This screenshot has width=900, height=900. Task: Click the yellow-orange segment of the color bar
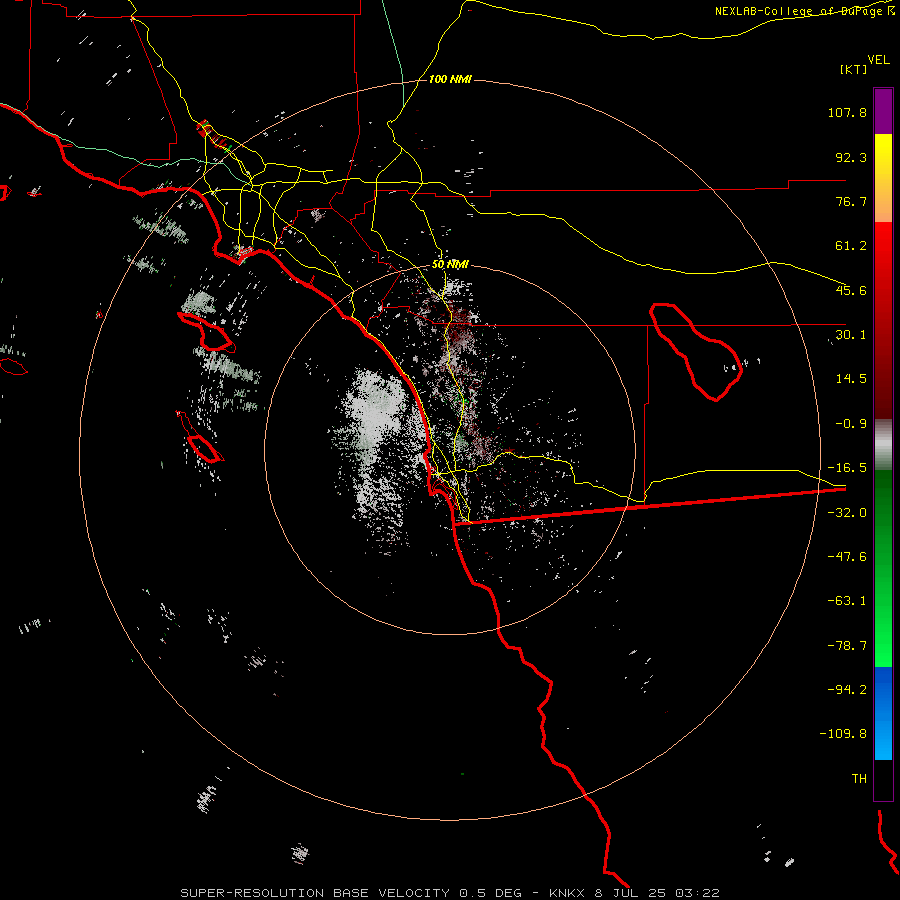[x=883, y=178]
